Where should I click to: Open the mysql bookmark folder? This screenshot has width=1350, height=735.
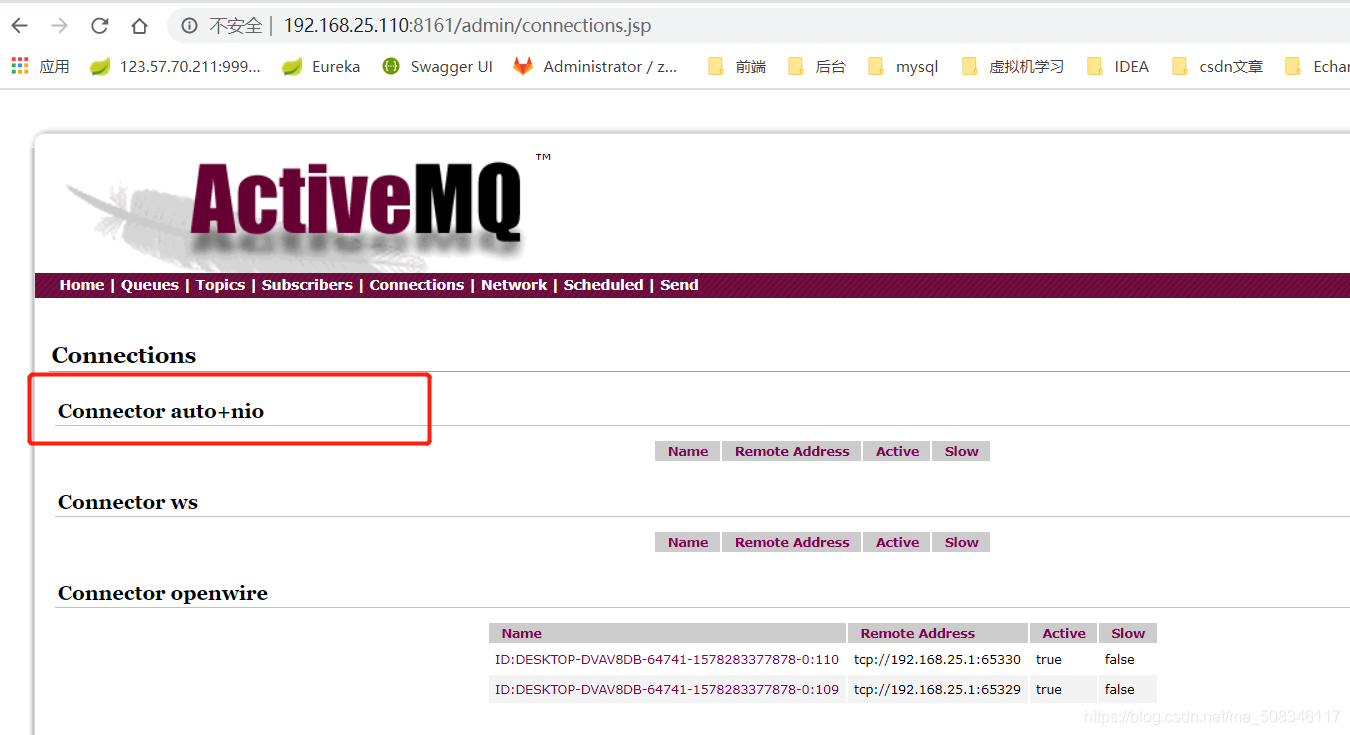pyautogui.click(x=902, y=66)
